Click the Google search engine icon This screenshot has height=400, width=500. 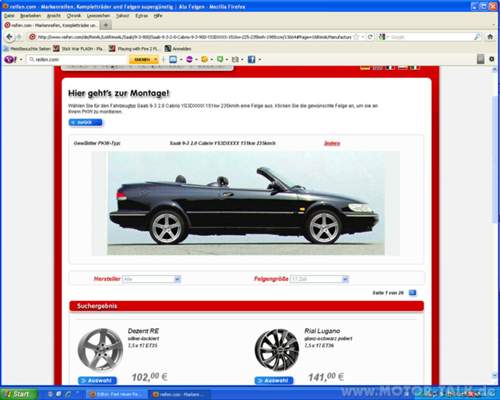tap(382, 37)
